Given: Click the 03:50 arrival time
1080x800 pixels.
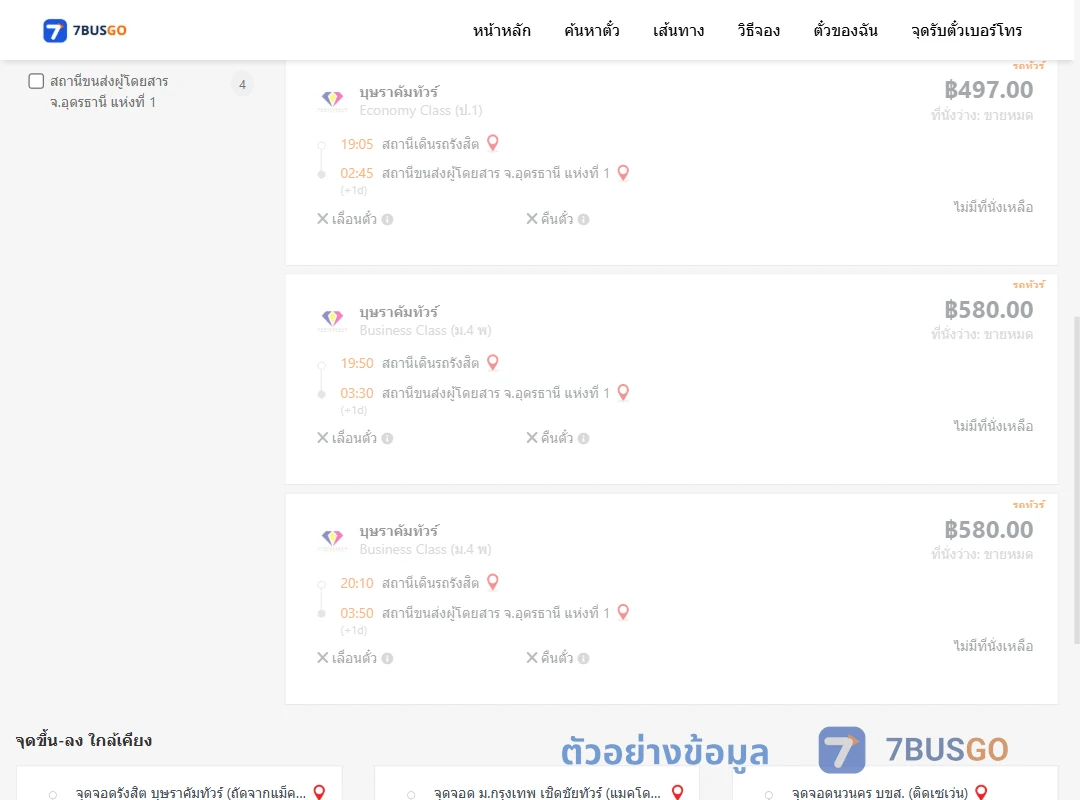Looking at the screenshot, I should (357, 613).
